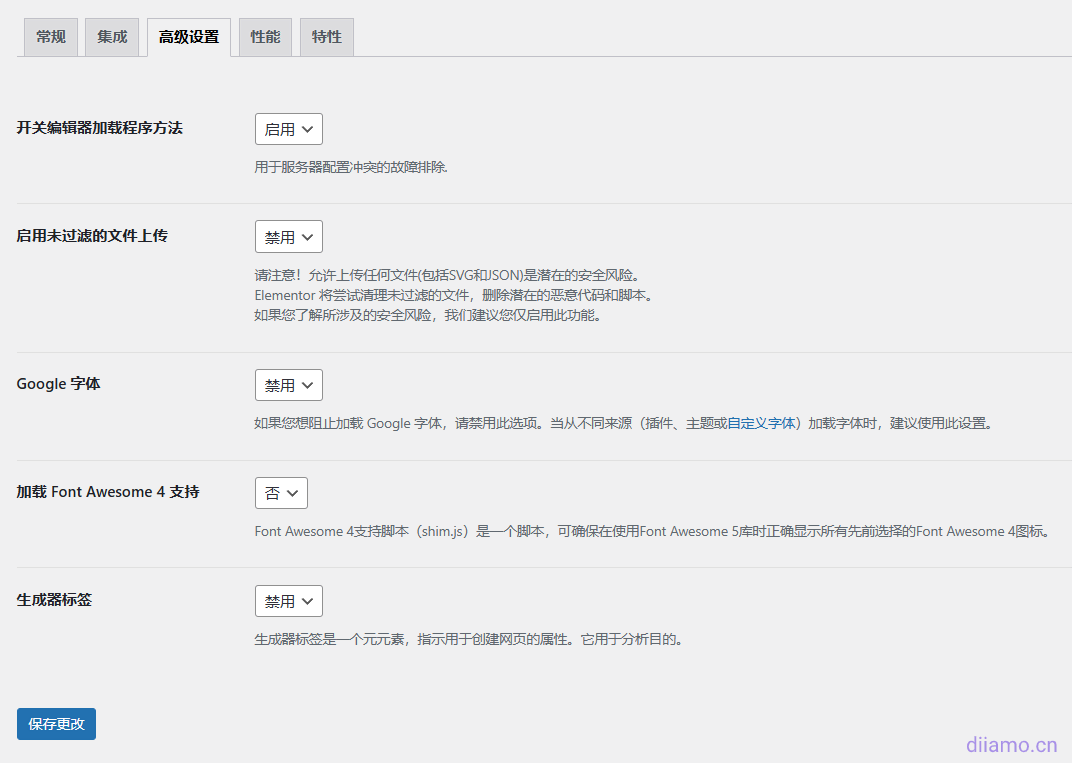Expand the arrow of the Google 字体 禁用 select
1072x763 pixels.
tap(306, 385)
